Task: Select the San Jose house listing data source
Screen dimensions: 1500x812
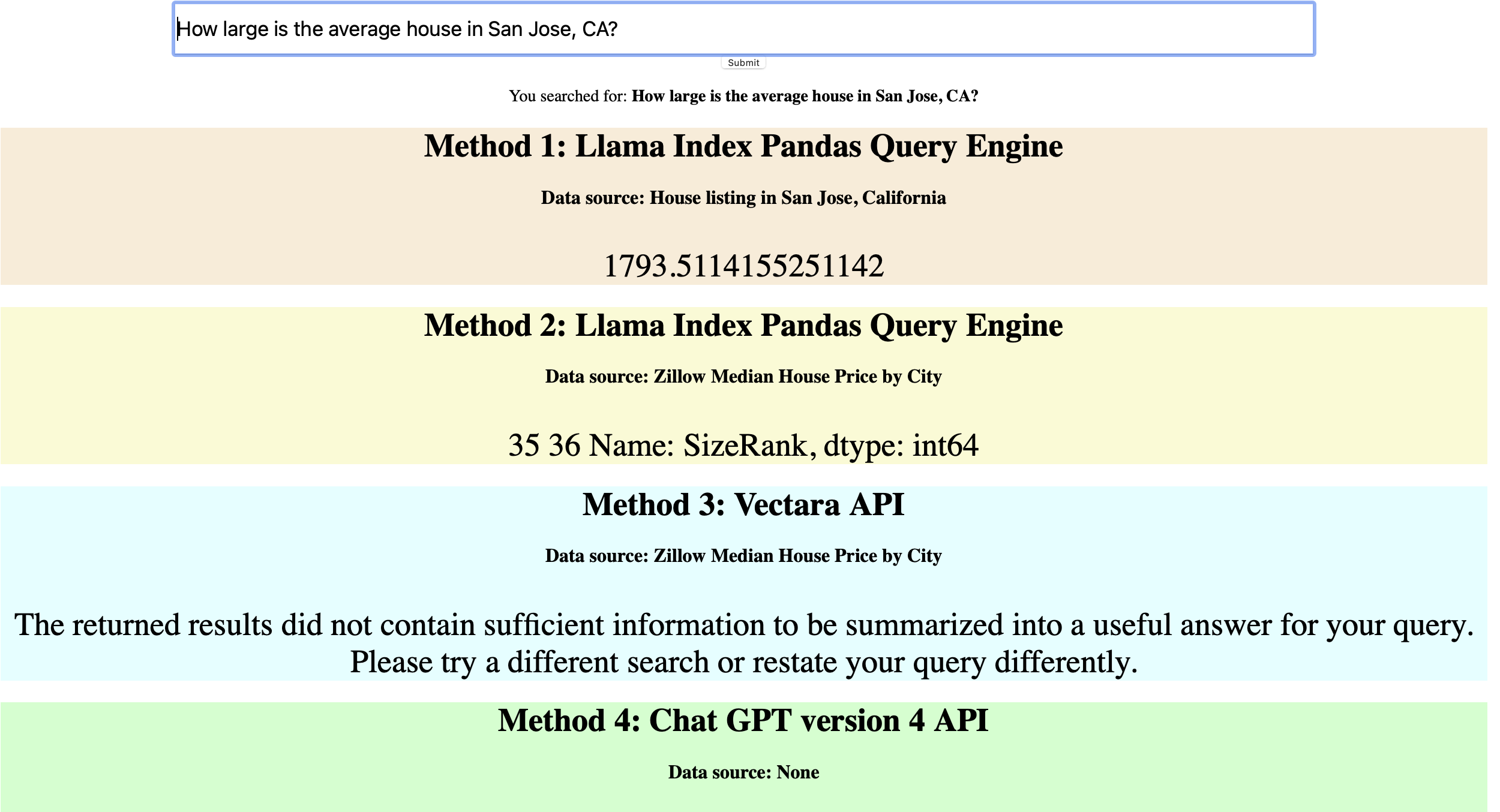Action: tap(743, 198)
